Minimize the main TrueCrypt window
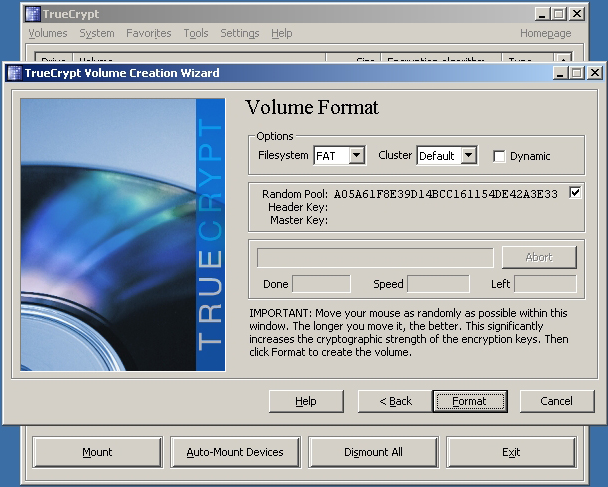 542,14
